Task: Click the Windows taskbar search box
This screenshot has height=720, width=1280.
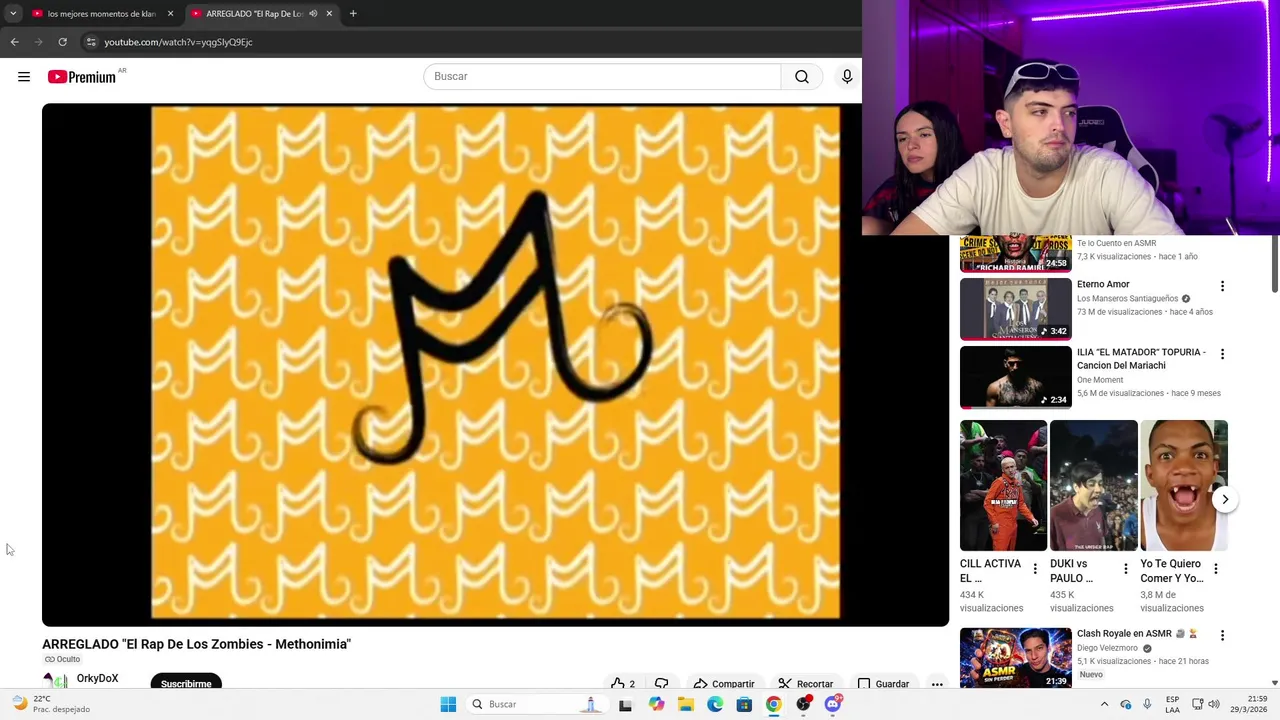Action: point(536,704)
